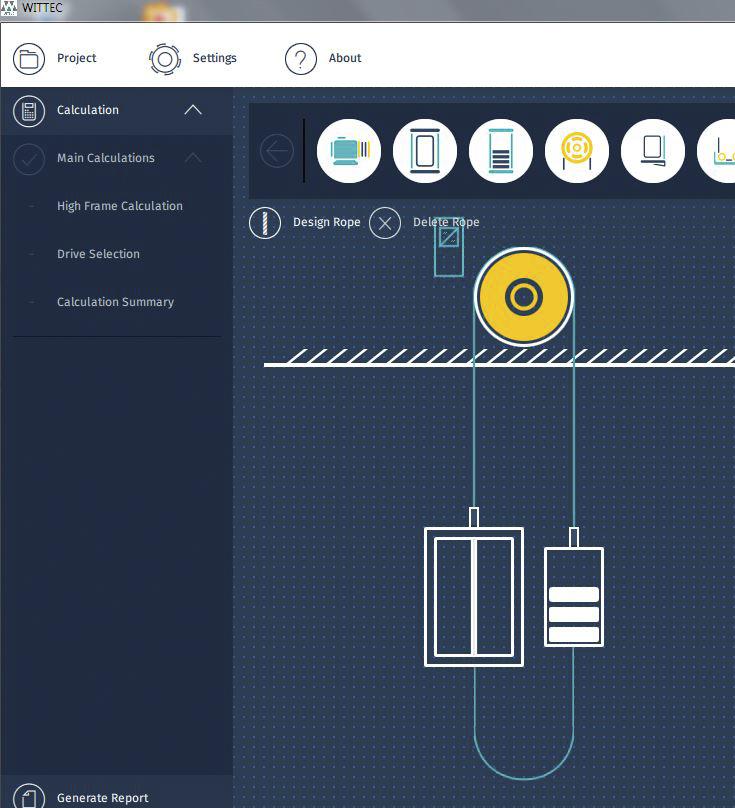Open the About page

click(324, 58)
